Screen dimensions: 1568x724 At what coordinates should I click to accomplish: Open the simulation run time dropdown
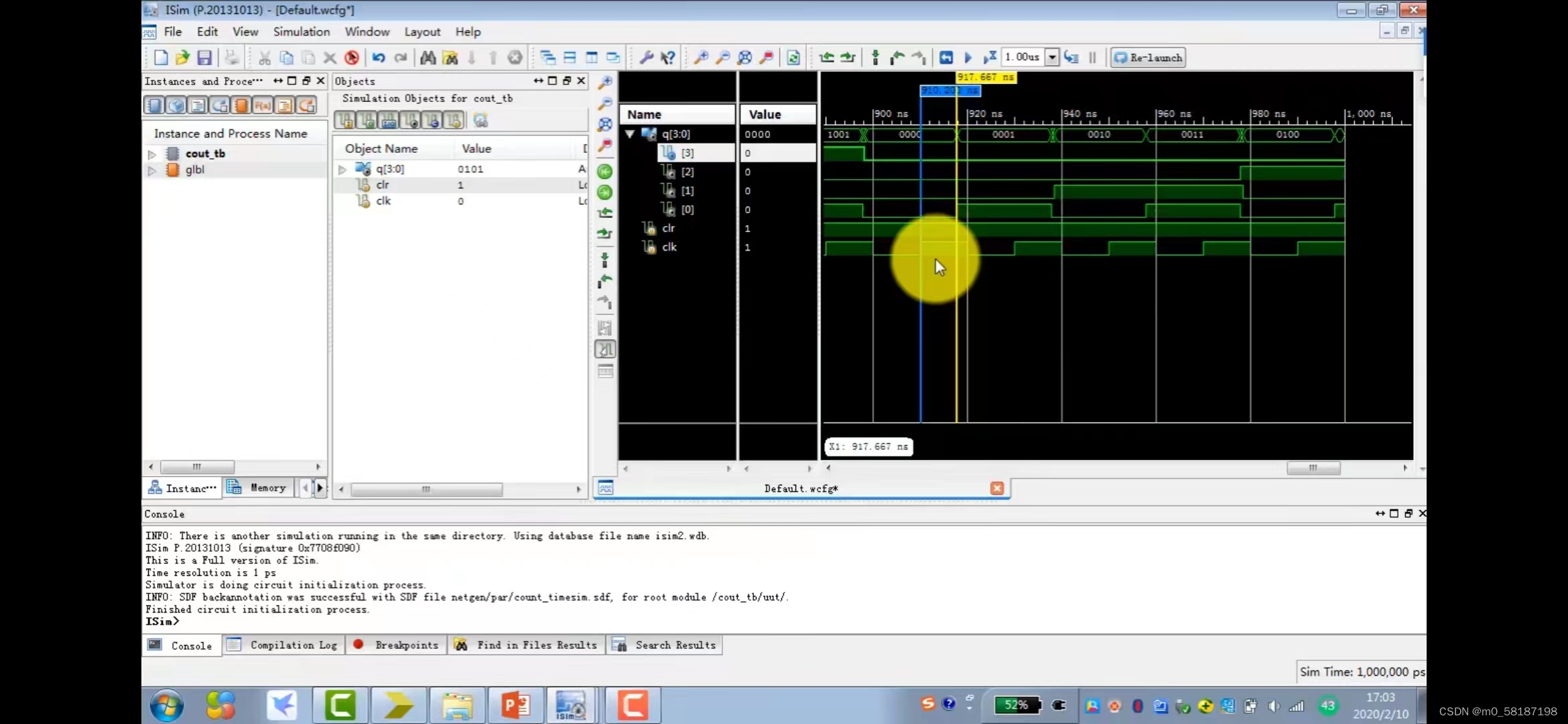pos(1052,58)
